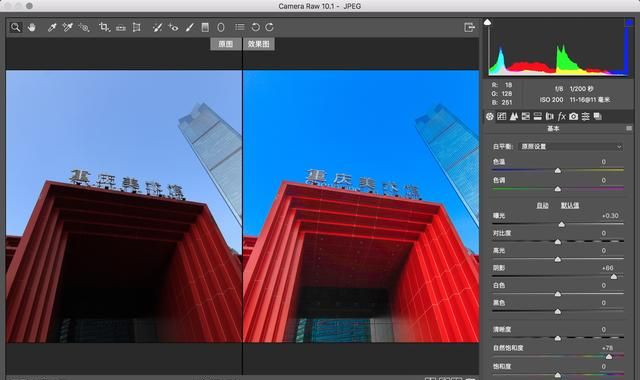
Task: Click the exposure slider handle
Action: click(562, 224)
